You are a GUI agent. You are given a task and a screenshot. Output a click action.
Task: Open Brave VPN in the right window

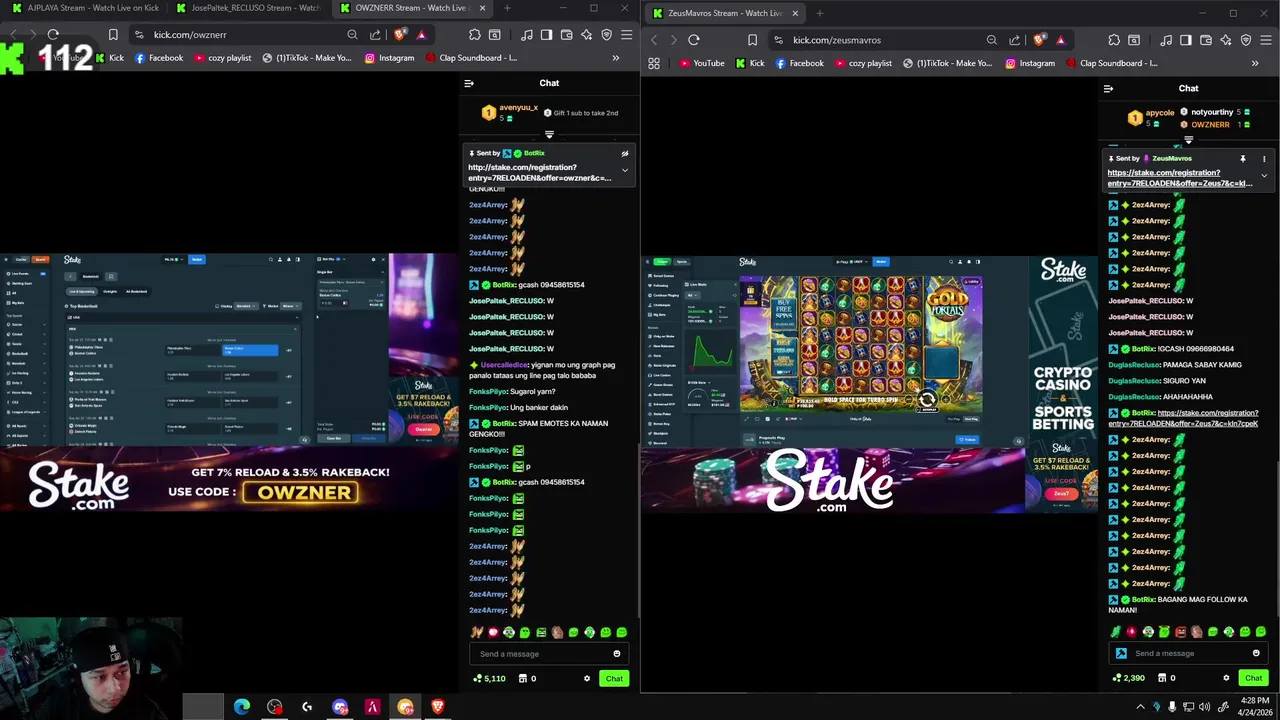[1246, 40]
